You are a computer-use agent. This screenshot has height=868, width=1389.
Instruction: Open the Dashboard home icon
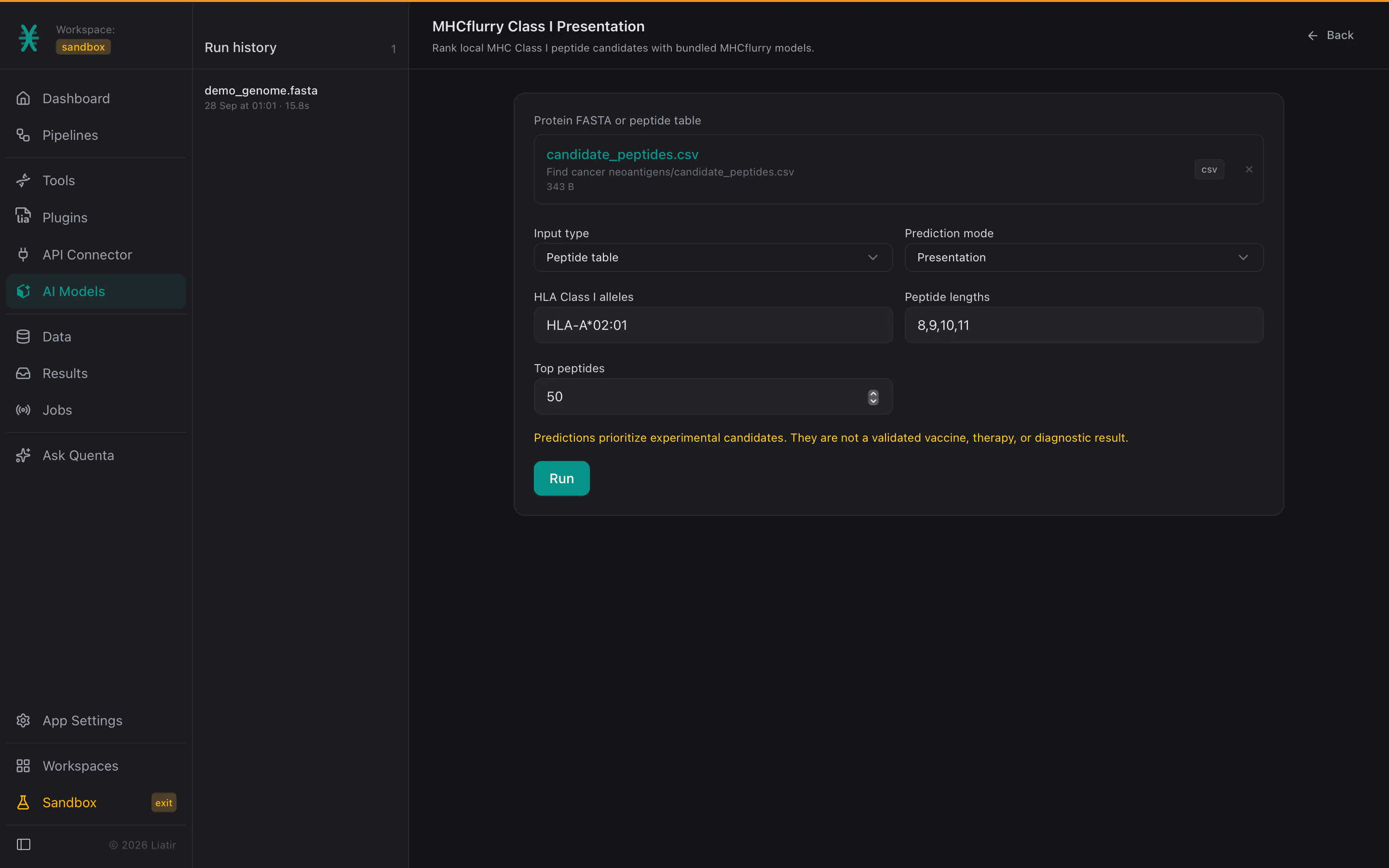pyautogui.click(x=23, y=98)
